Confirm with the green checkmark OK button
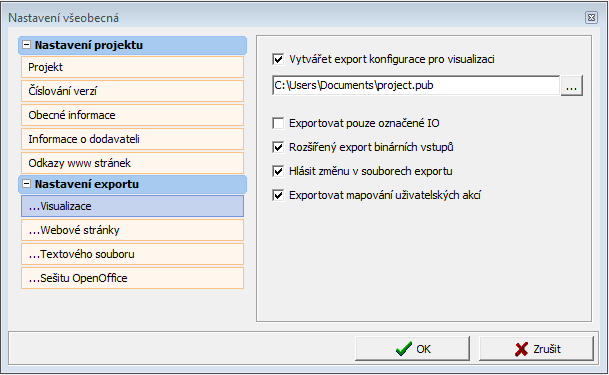This screenshot has width=609, height=375. click(x=412, y=349)
